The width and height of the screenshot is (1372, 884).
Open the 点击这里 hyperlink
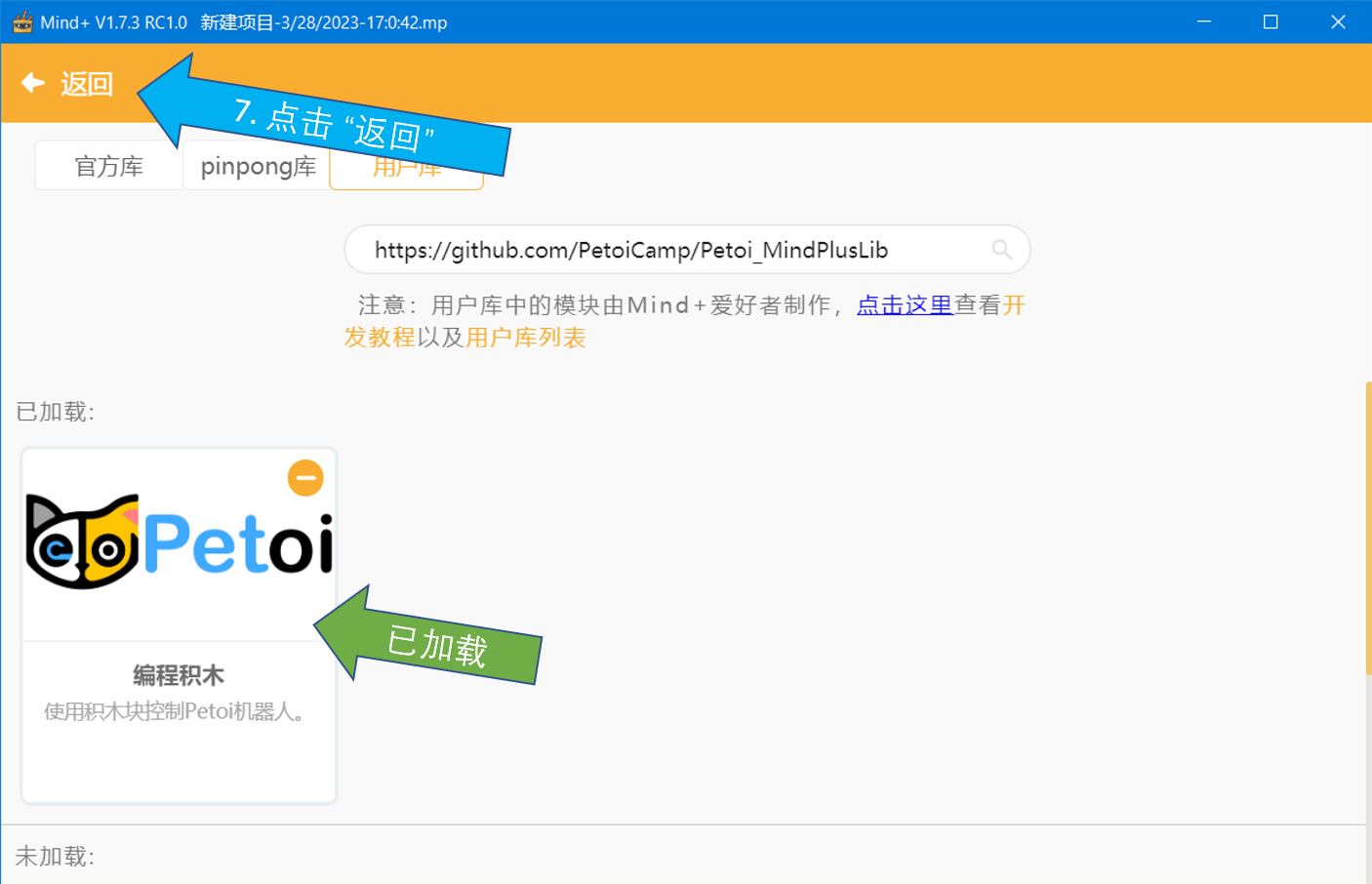coord(905,305)
